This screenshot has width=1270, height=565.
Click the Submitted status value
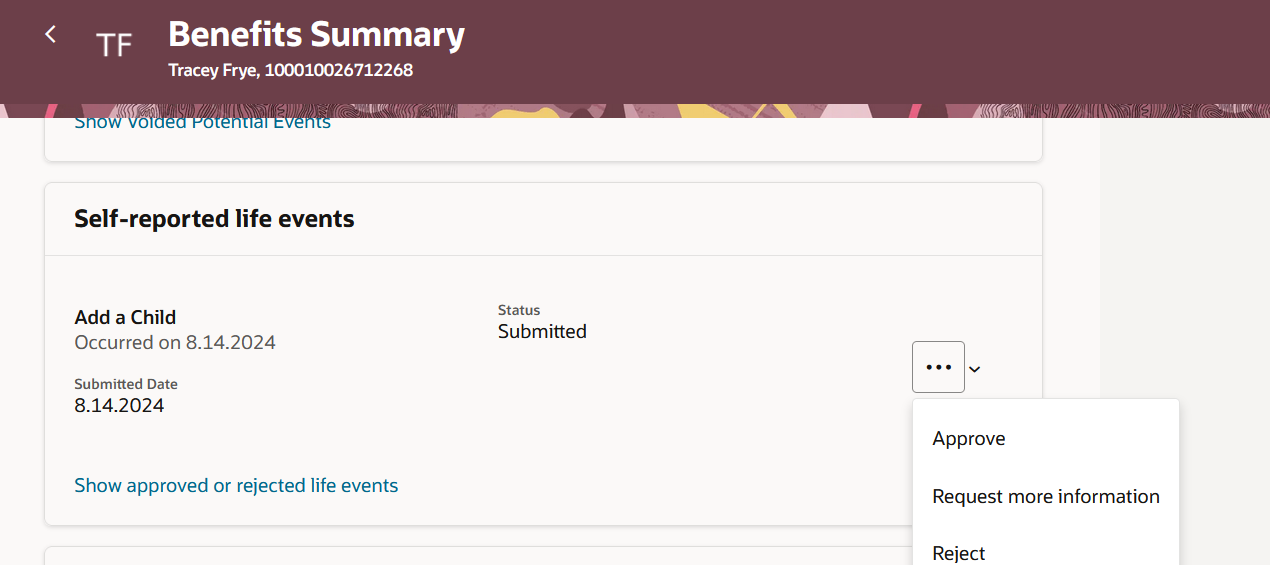(x=542, y=331)
